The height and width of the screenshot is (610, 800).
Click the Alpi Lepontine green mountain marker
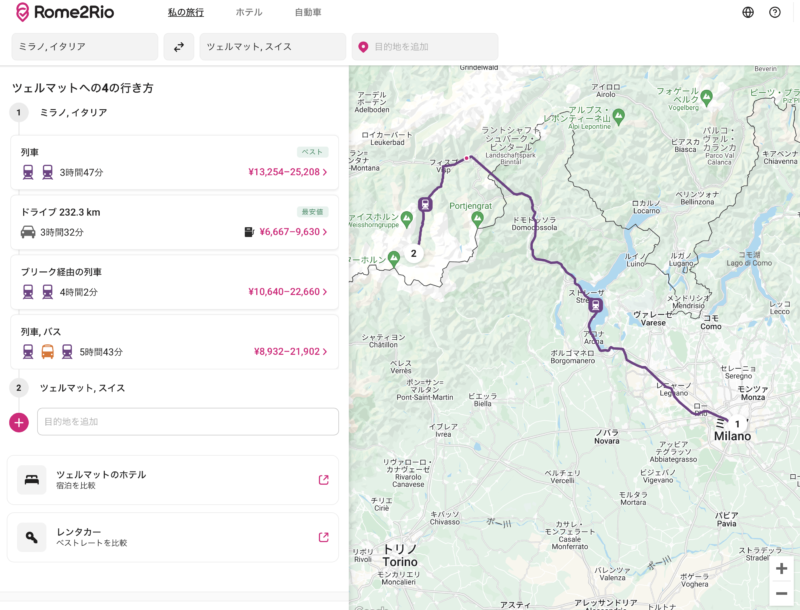click(618, 117)
